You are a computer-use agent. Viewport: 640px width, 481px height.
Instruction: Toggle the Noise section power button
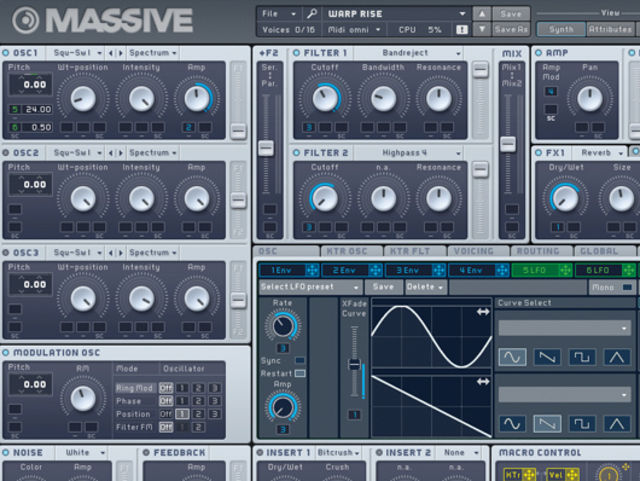pos(6,452)
